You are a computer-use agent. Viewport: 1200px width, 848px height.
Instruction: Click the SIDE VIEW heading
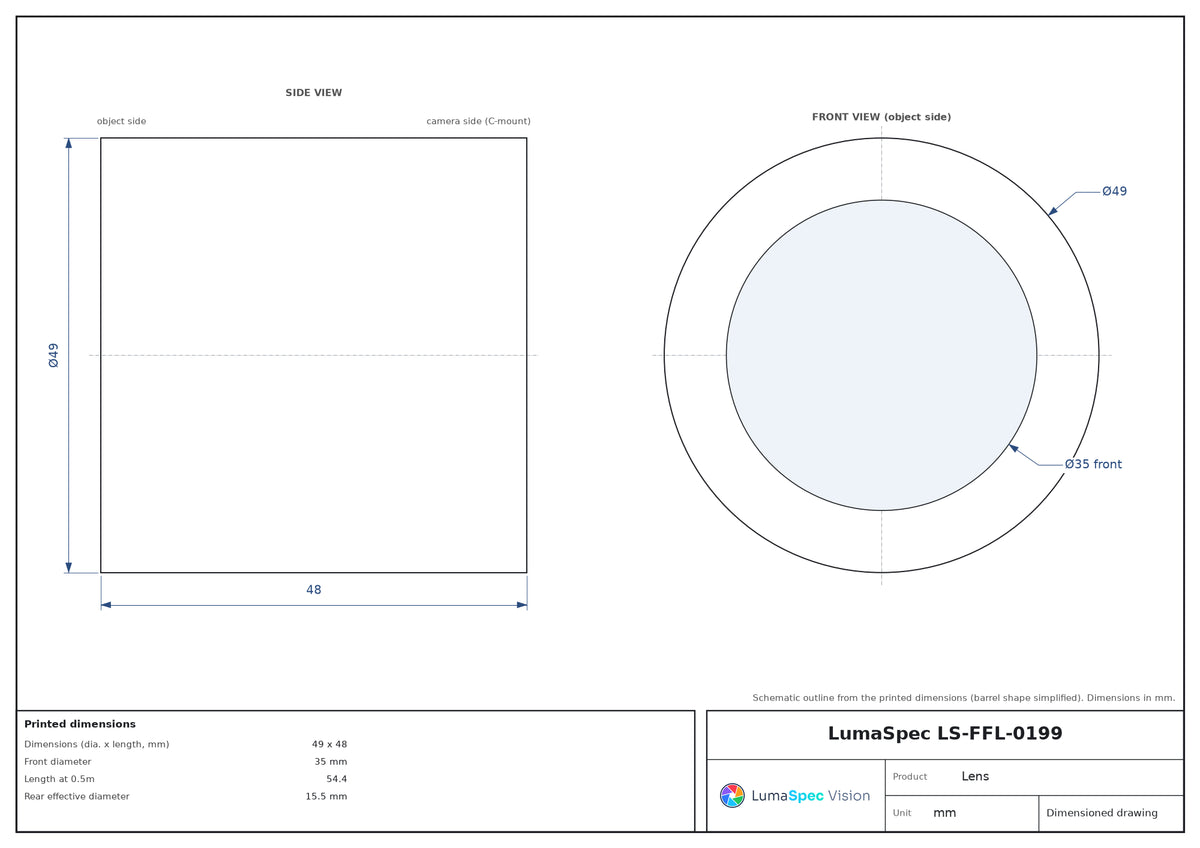(x=314, y=93)
